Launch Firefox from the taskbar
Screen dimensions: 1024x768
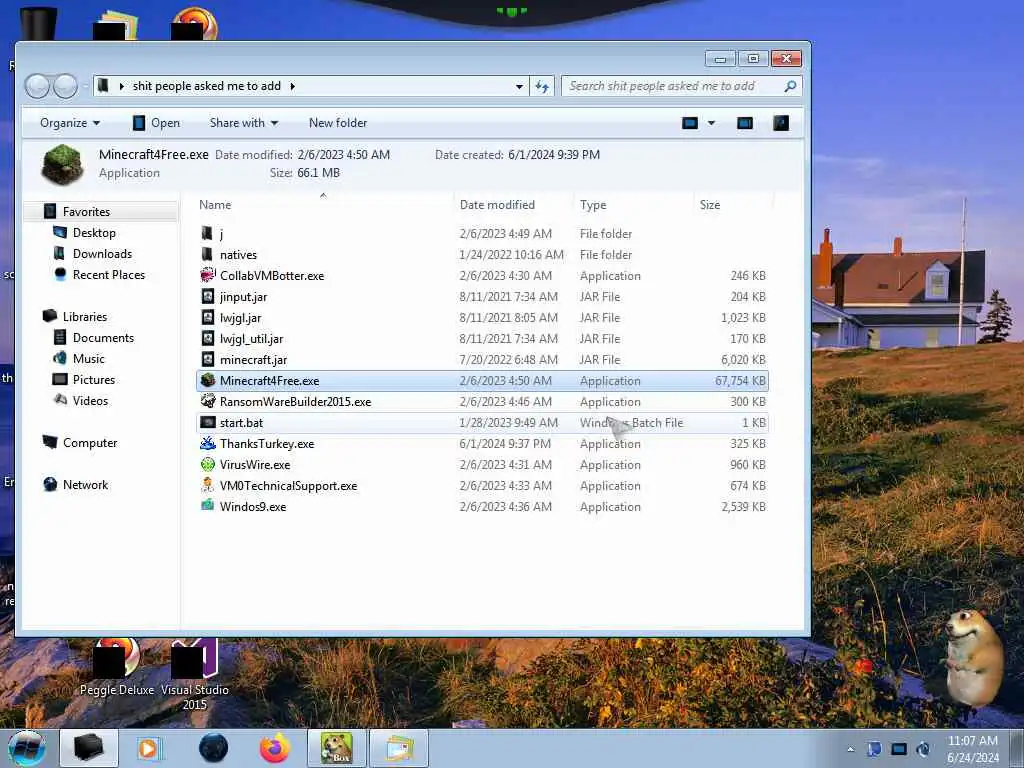click(x=275, y=748)
